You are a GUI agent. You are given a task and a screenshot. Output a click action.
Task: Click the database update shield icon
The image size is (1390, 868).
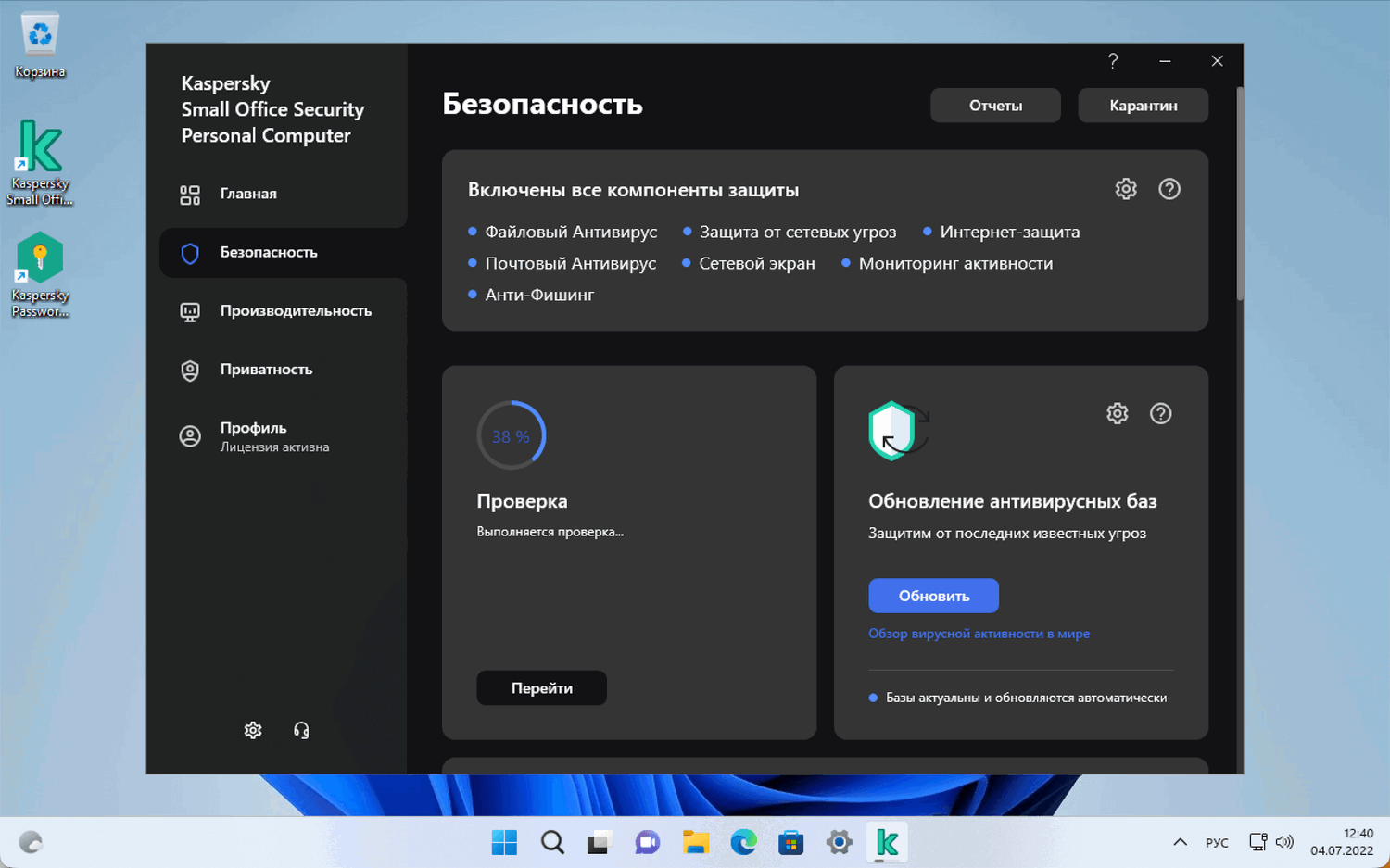coord(898,430)
